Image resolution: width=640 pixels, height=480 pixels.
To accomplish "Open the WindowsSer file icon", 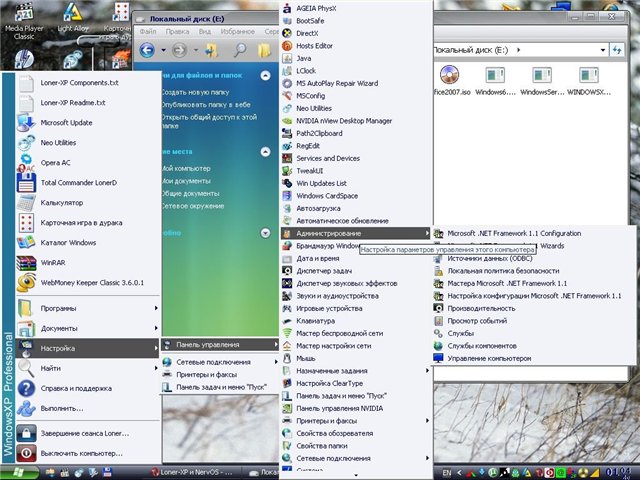I will pos(542,81).
